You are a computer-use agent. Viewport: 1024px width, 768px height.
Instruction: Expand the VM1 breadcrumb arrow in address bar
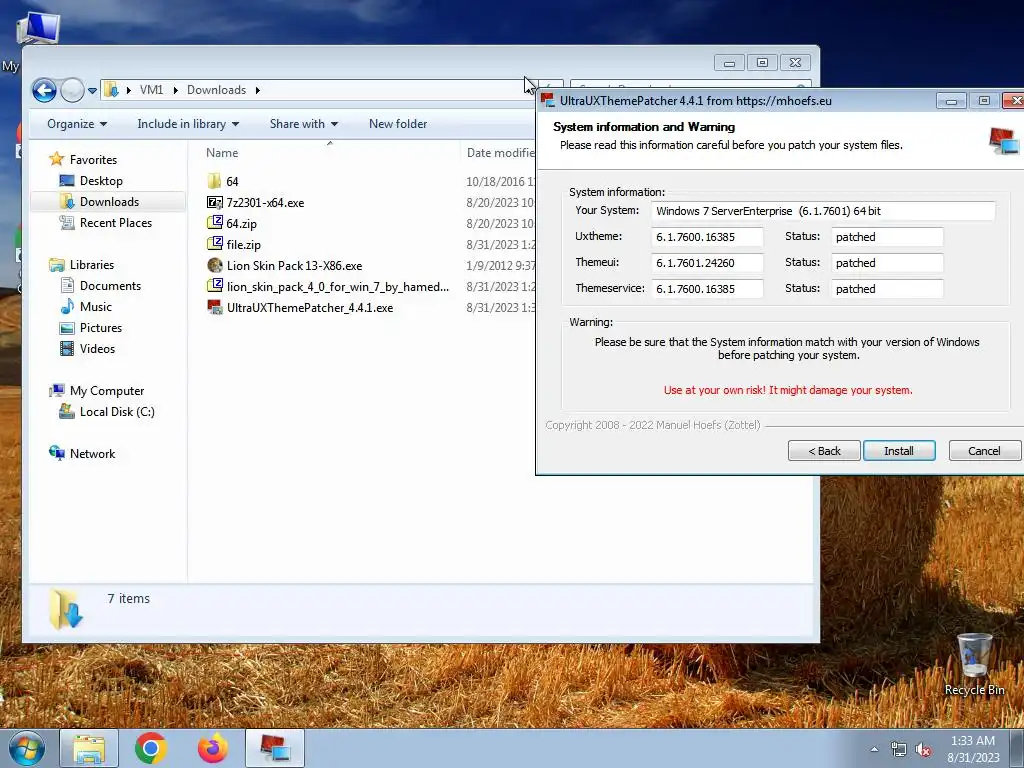176,90
